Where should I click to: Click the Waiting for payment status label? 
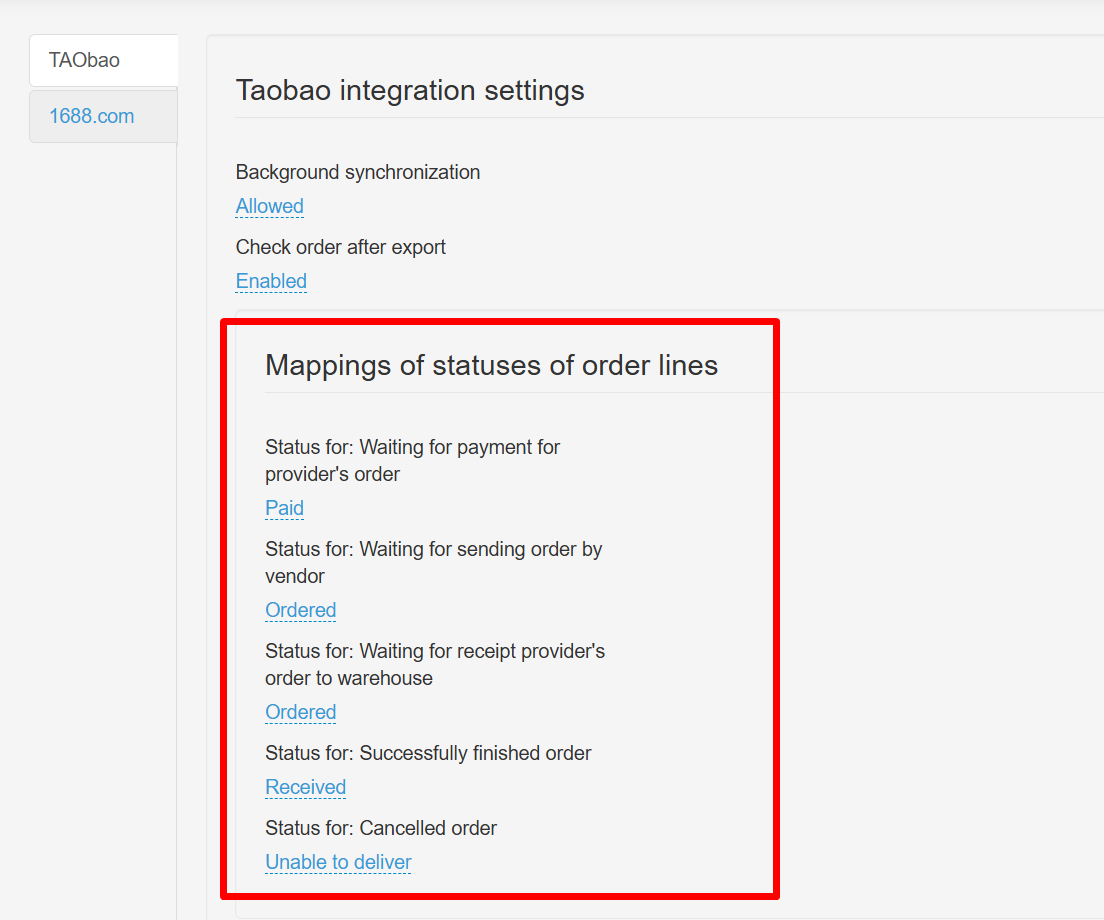tap(412, 460)
